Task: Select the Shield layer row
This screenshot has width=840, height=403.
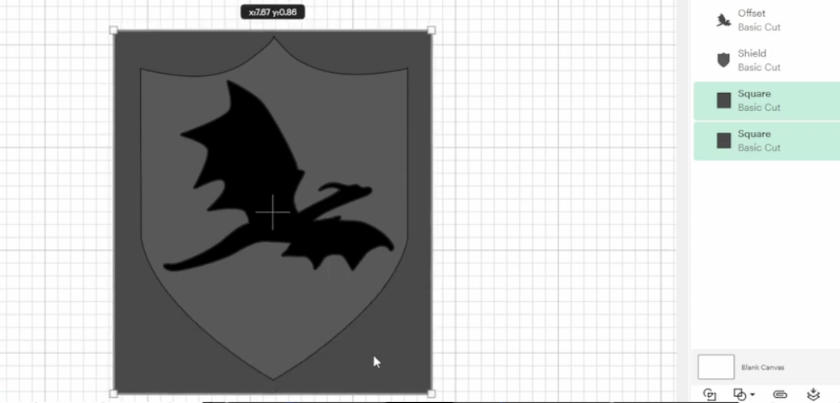Action: click(767, 60)
